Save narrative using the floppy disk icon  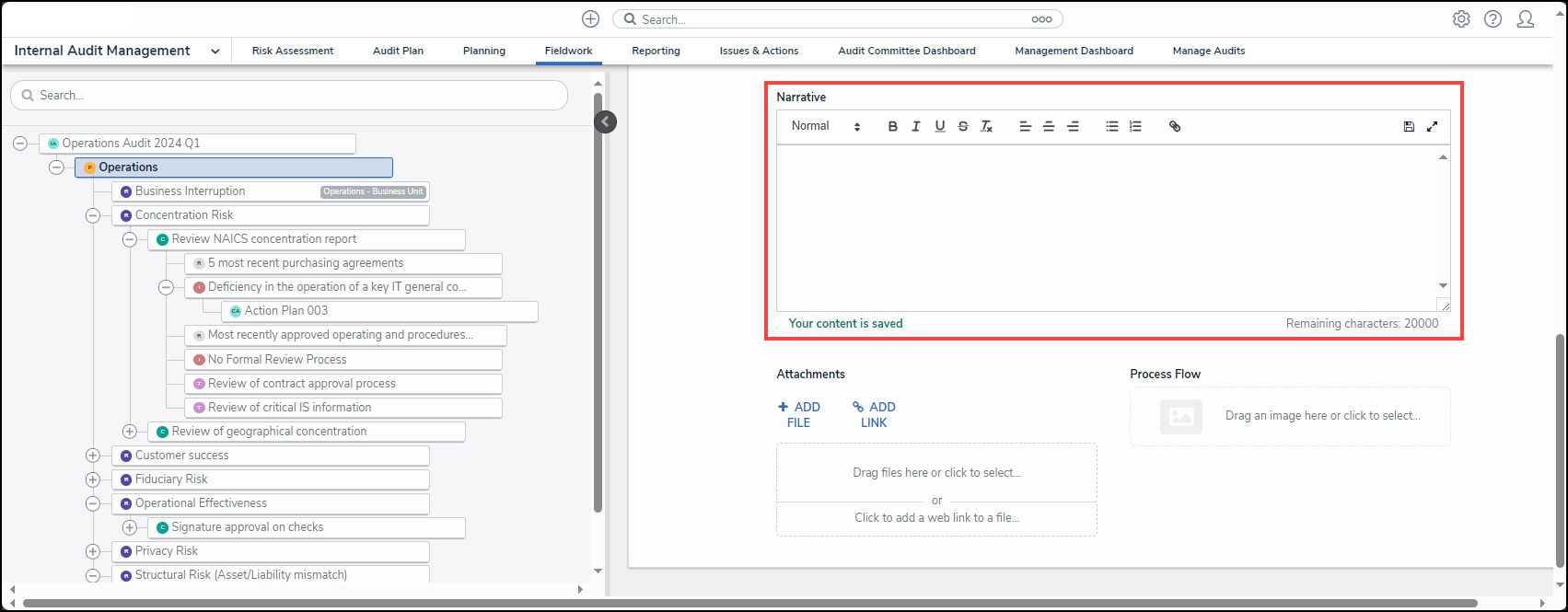pyautogui.click(x=1409, y=127)
